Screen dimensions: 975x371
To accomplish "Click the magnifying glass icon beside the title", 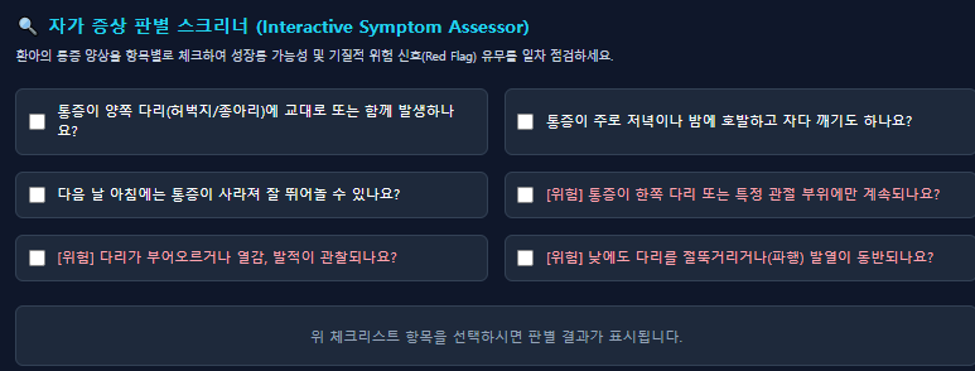I will point(28,26).
